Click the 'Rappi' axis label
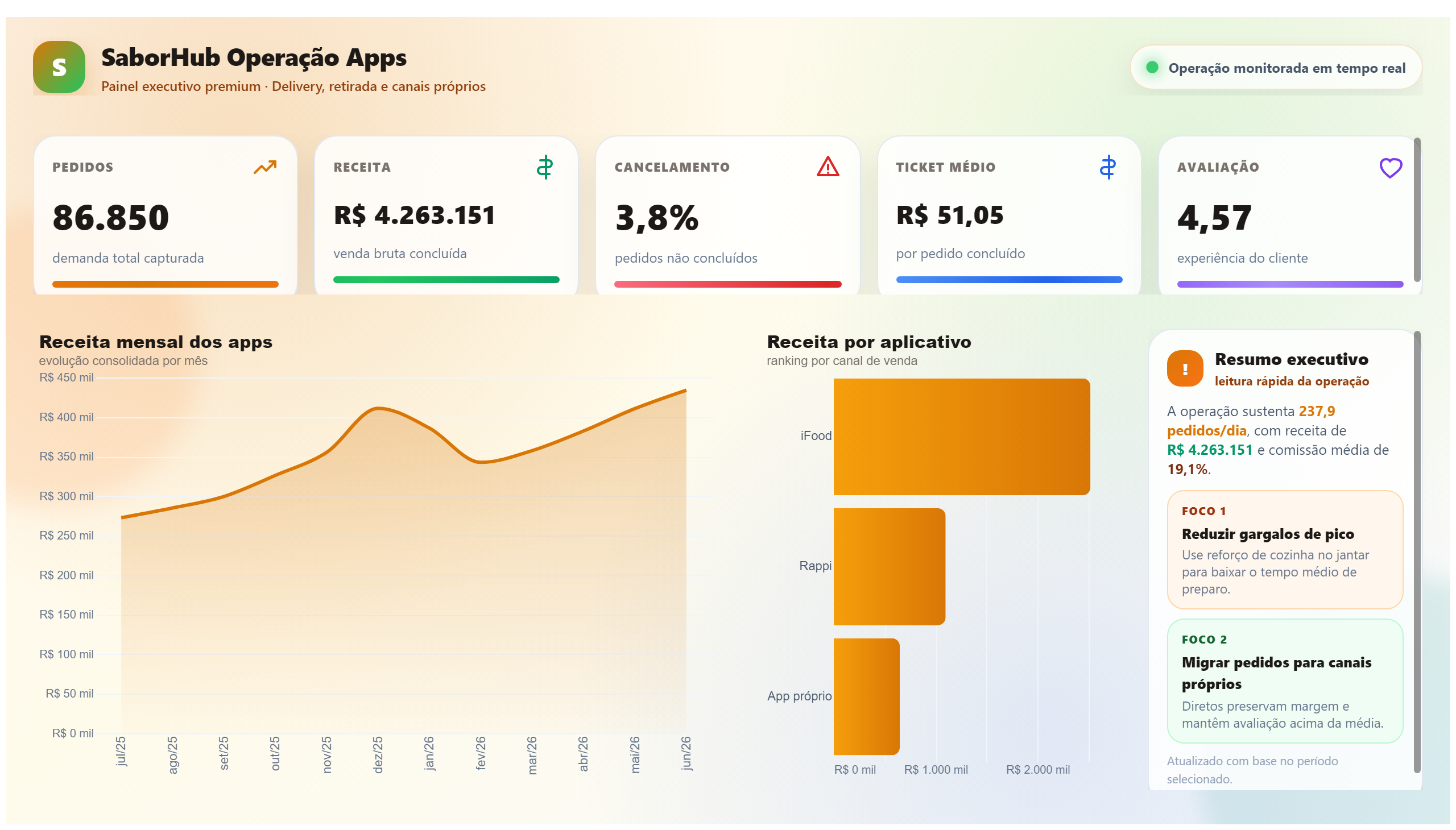The height and width of the screenshot is (830, 1456). pyautogui.click(x=815, y=566)
